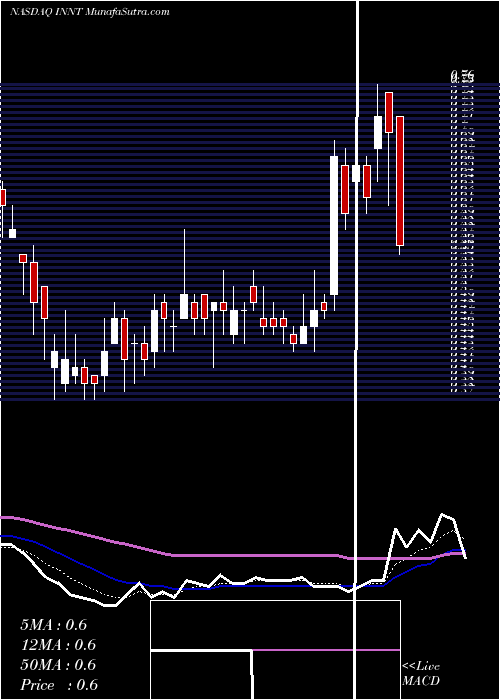The height and width of the screenshot is (700, 500).
Task: Select the 12MA : 0.6 value label
Action: tap(58, 645)
